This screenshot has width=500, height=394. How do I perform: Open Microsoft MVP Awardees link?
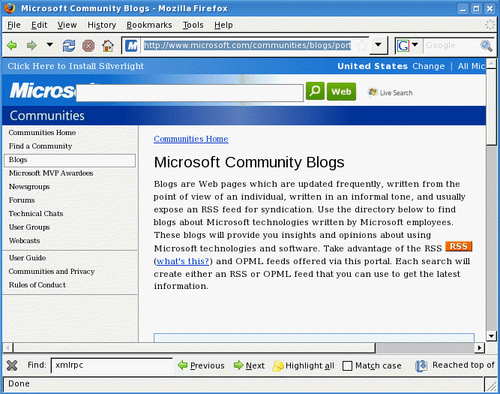click(51, 173)
